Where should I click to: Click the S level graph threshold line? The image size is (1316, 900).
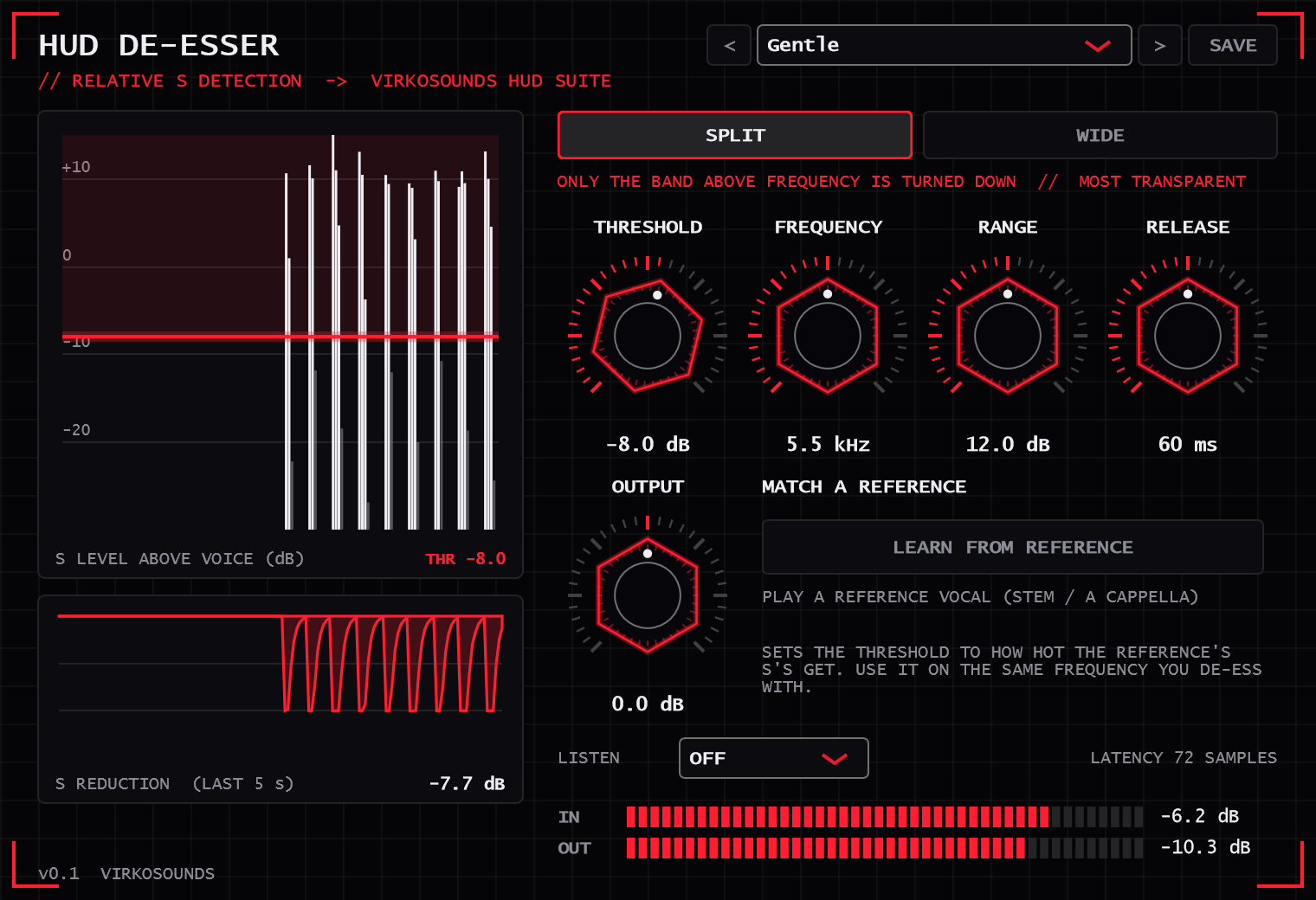281,337
